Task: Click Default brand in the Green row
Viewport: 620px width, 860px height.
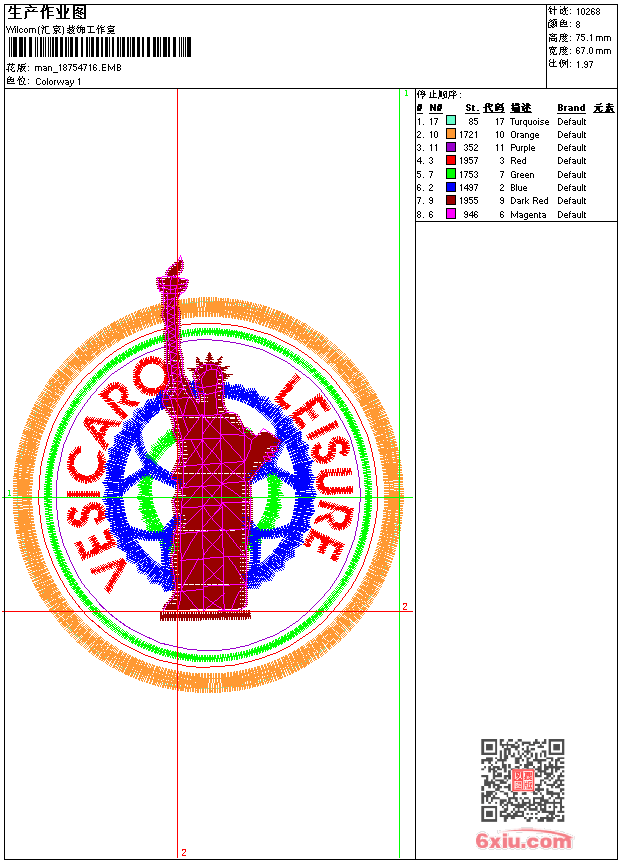Action: (572, 174)
